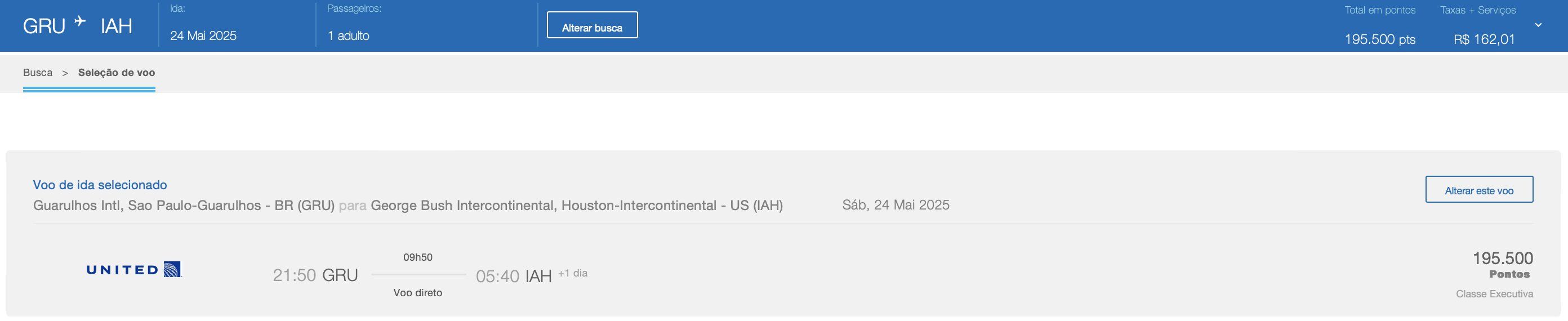Click the 09h50 flight duration label
Image resolution: width=1568 pixels, height=321 pixels.
click(x=417, y=258)
